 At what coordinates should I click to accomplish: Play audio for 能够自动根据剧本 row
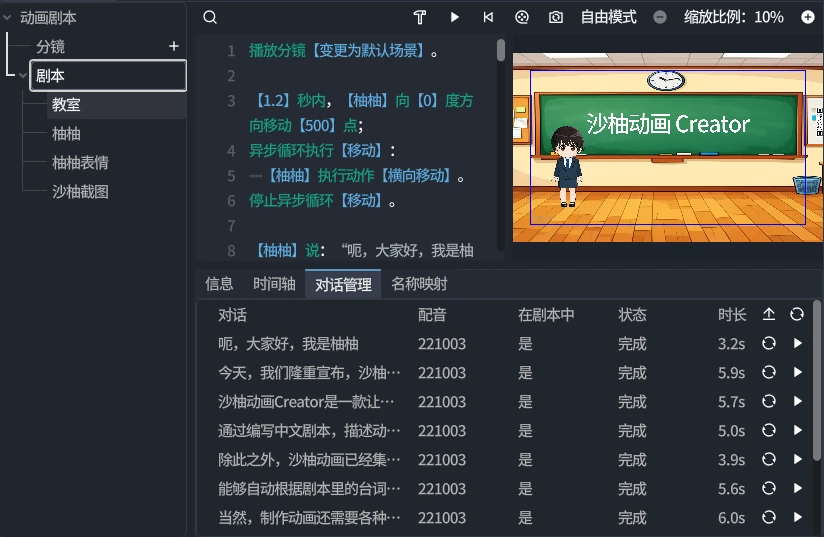pyautogui.click(x=798, y=488)
